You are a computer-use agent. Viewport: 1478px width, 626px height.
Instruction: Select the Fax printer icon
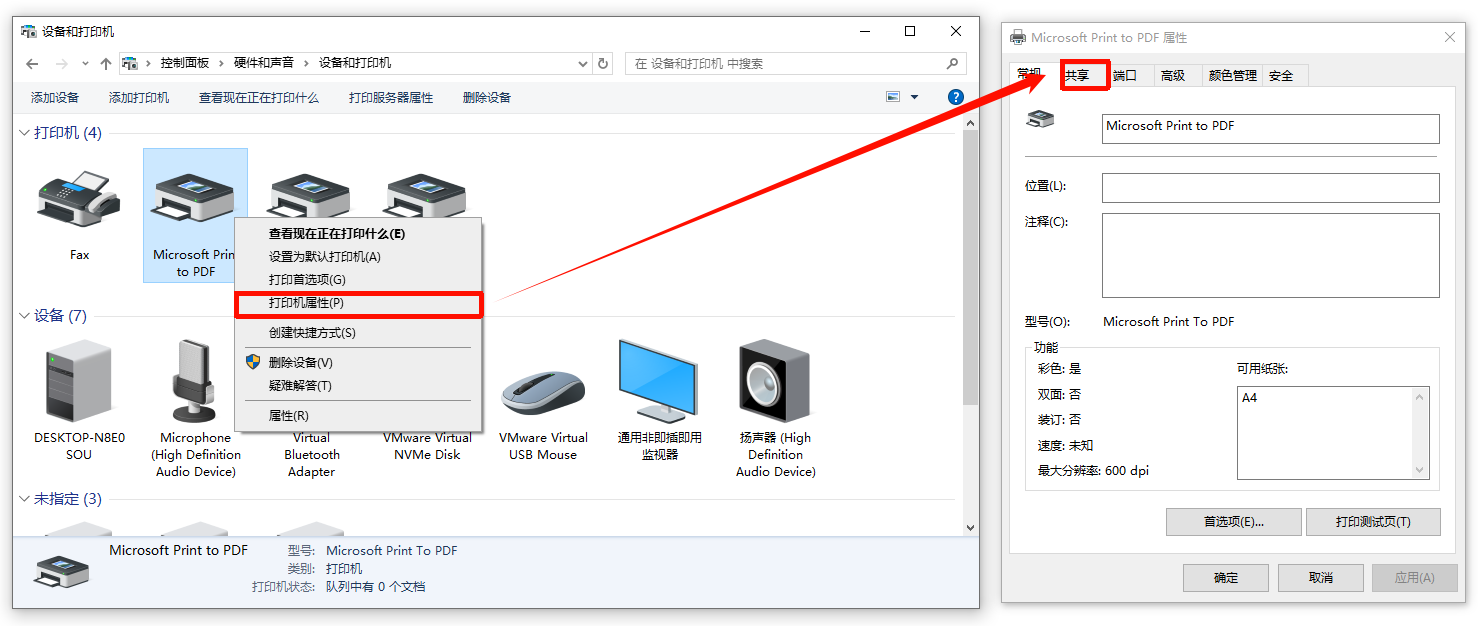[x=79, y=199]
